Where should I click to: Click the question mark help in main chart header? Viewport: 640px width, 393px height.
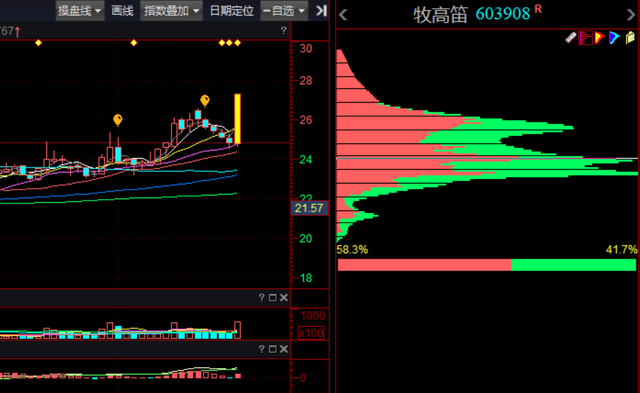(x=284, y=30)
